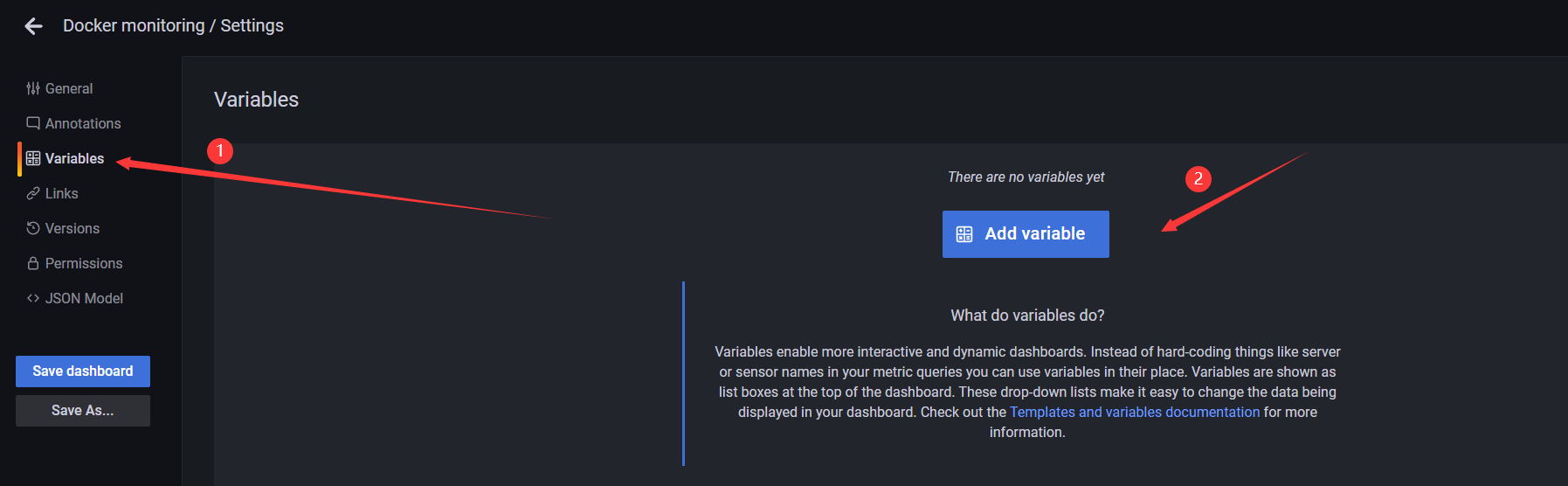
Task: Click the padlock icon beside Permissions
Action: (x=33, y=263)
